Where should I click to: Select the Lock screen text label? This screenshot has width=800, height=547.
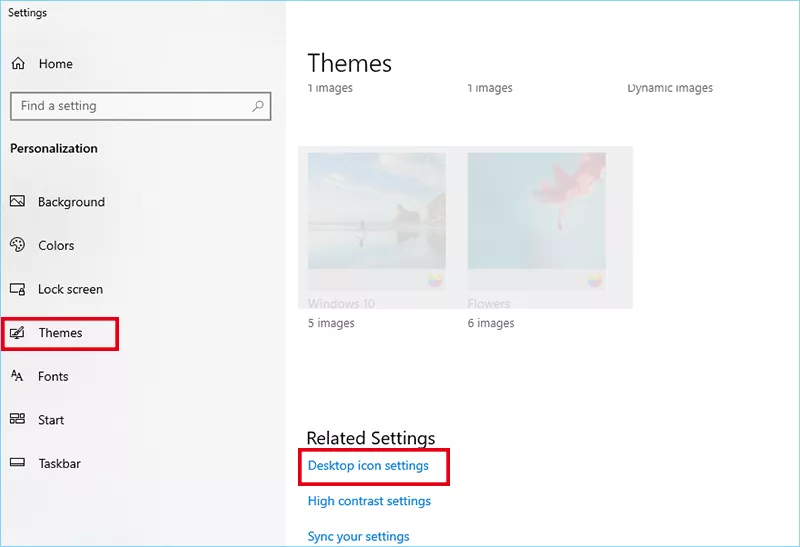(x=70, y=290)
